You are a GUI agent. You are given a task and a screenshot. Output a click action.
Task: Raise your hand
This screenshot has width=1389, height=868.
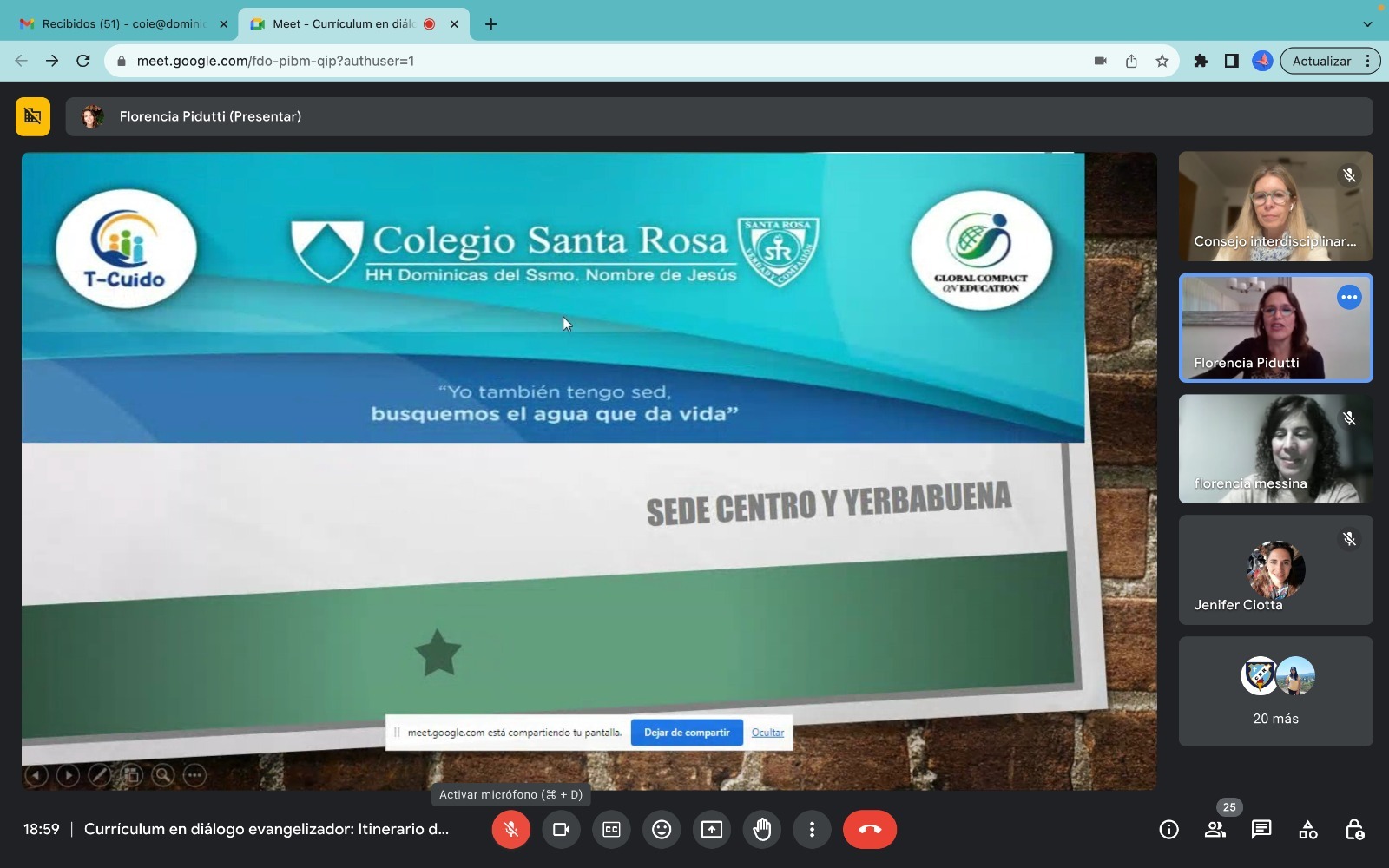(x=762, y=830)
